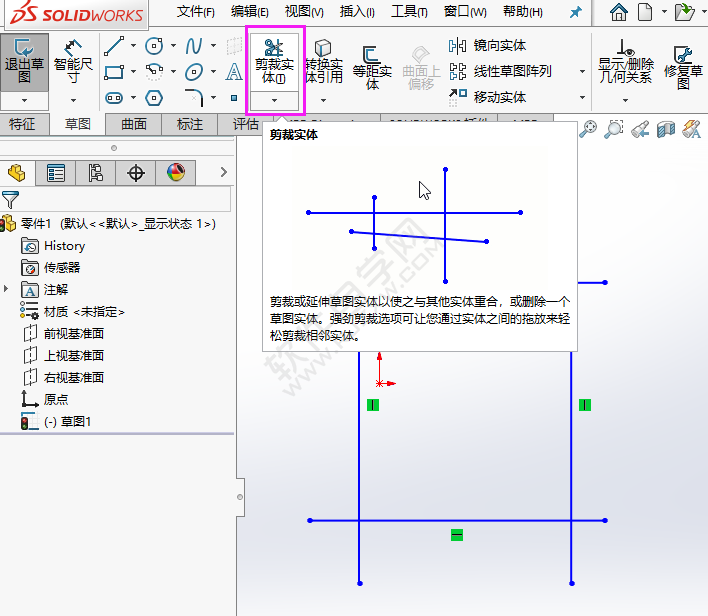Click 移动实体 move entities
The height and width of the screenshot is (616, 708).
tap(487, 97)
